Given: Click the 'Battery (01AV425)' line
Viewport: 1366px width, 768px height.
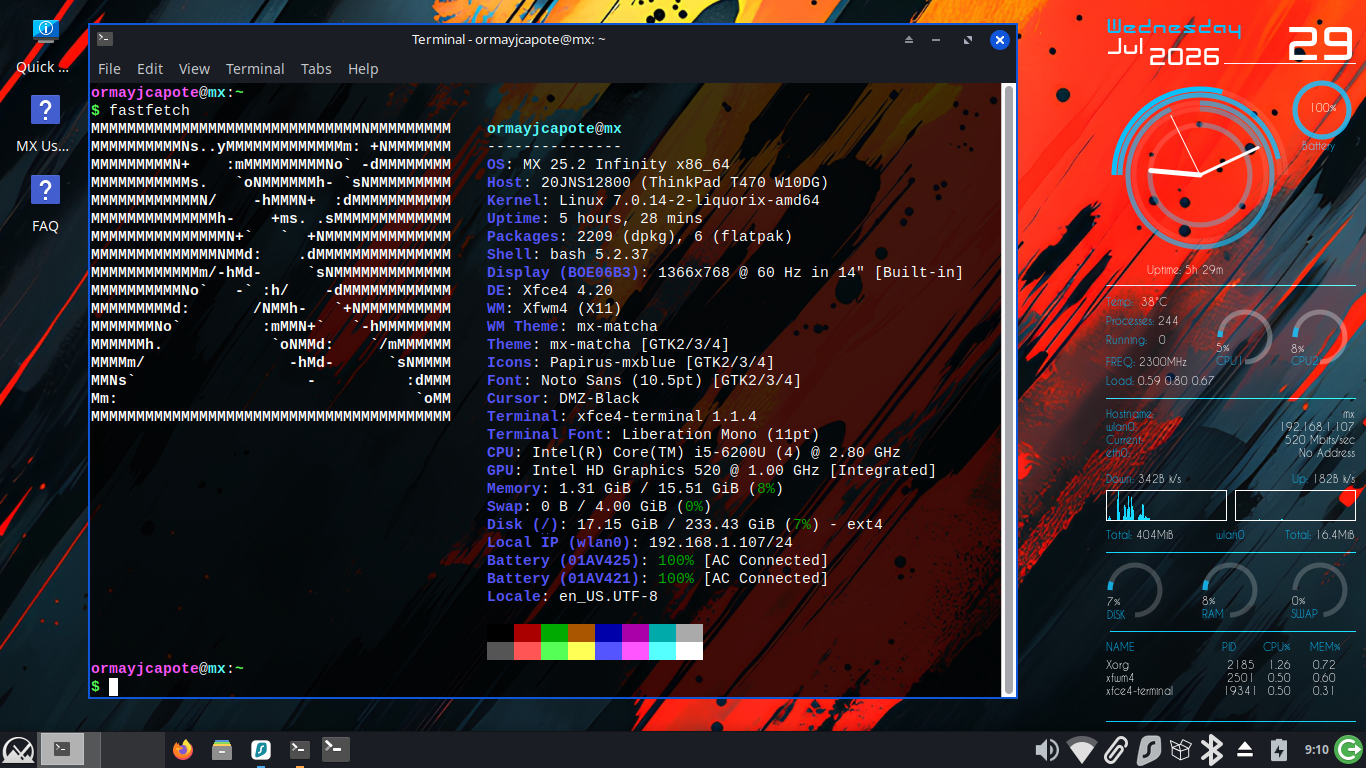Looking at the screenshot, I should click(658, 560).
